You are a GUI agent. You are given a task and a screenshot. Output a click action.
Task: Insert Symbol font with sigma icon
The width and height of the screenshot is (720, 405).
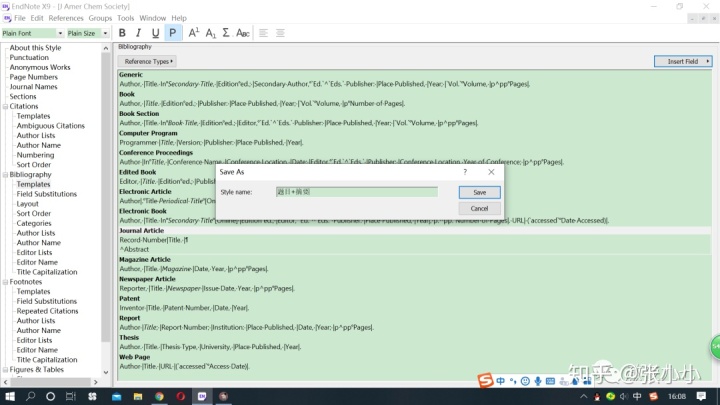point(226,33)
